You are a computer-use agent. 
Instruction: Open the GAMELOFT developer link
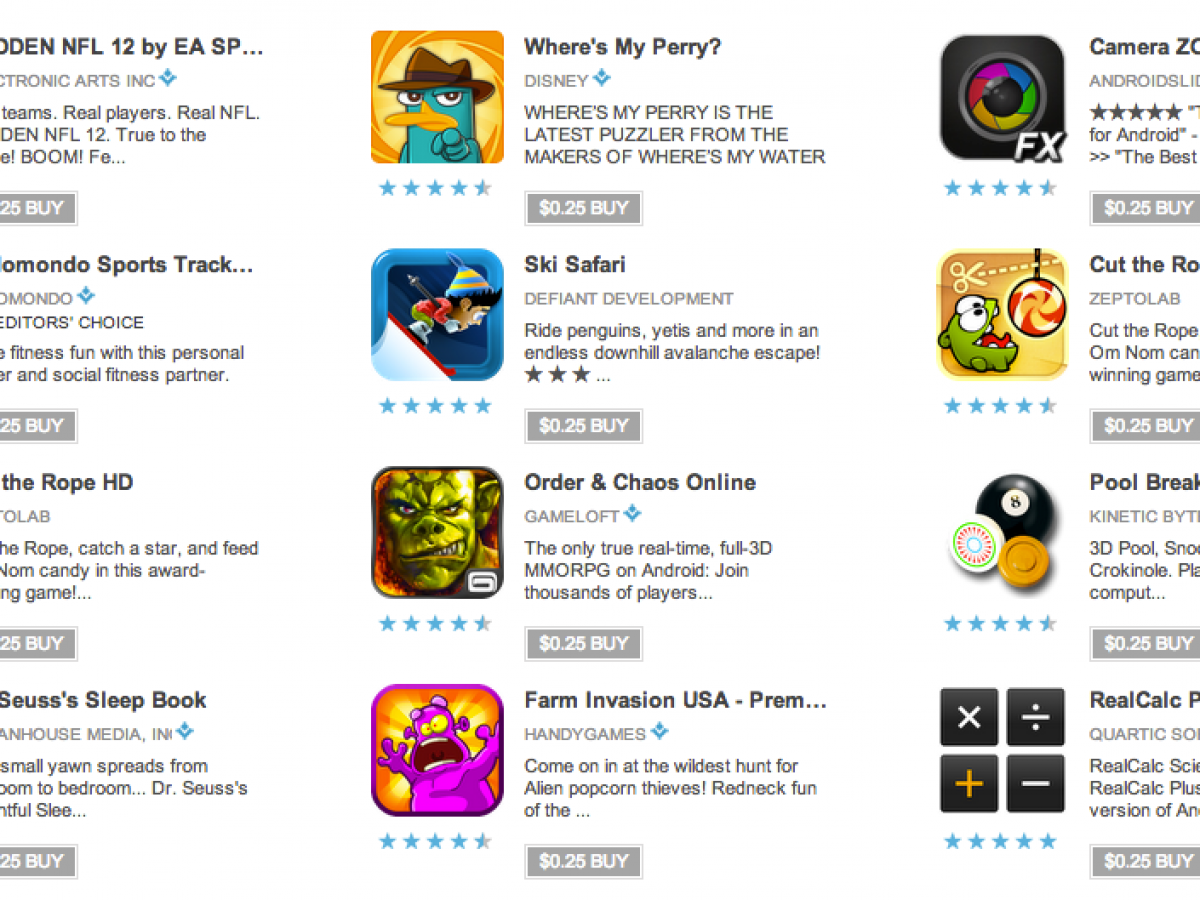tap(572, 516)
